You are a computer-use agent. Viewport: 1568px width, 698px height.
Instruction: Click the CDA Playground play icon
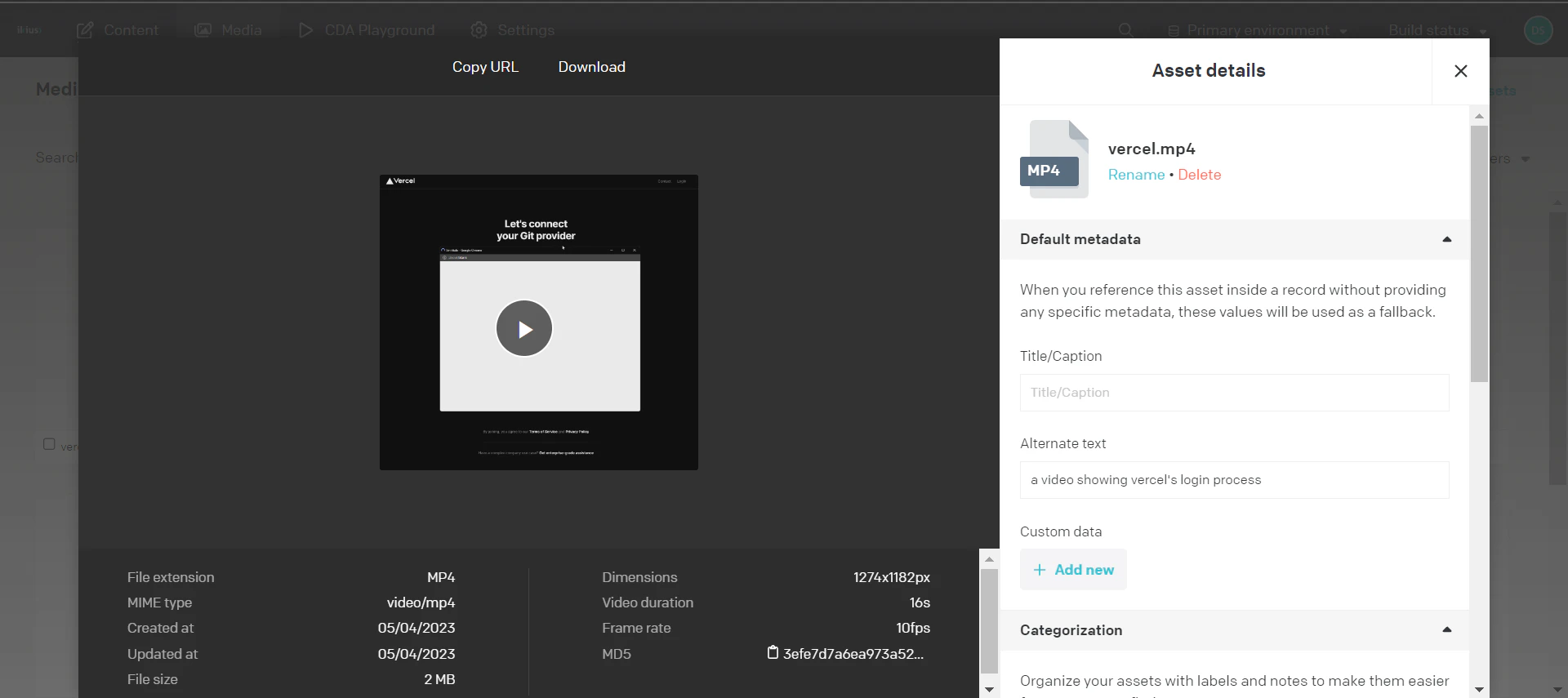[305, 30]
